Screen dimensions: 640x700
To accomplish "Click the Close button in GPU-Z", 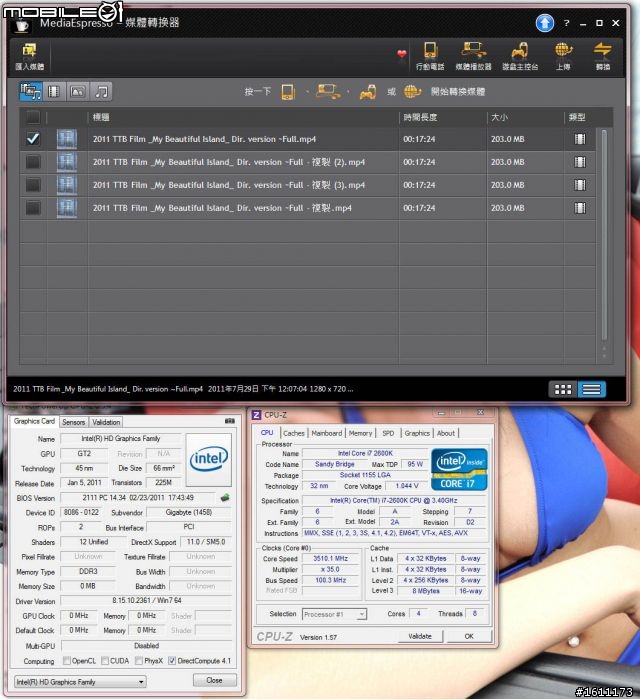I will pyautogui.click(x=214, y=680).
